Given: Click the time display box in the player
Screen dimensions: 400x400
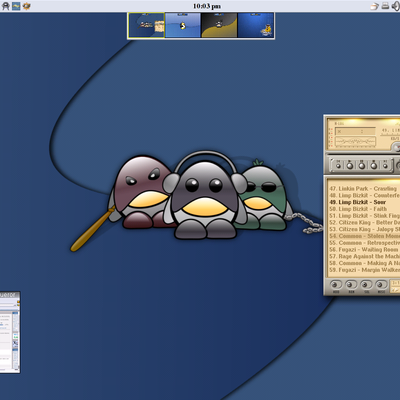Looking at the screenshot, I should click(x=355, y=131).
